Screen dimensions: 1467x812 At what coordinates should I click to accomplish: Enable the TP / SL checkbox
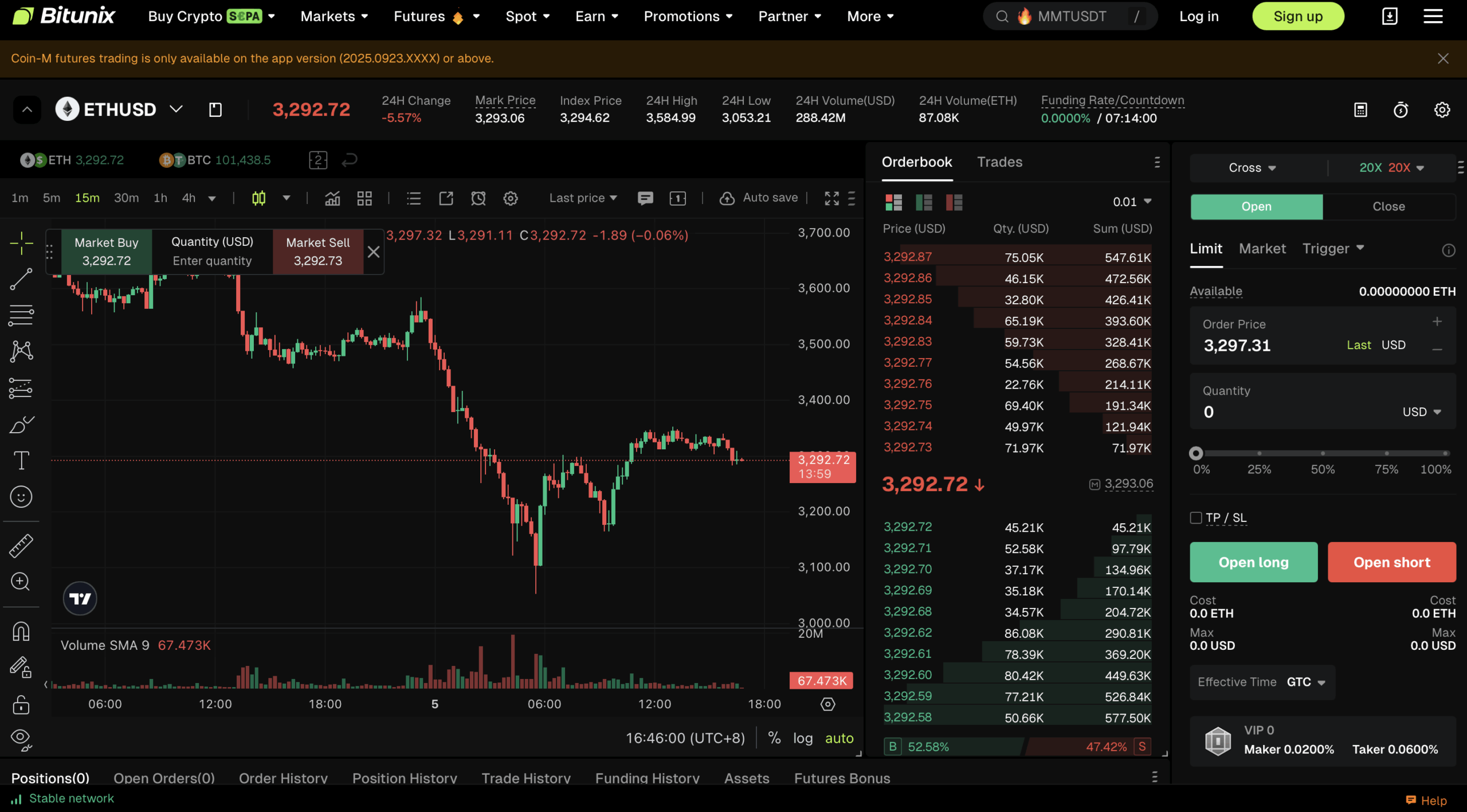click(x=1195, y=517)
